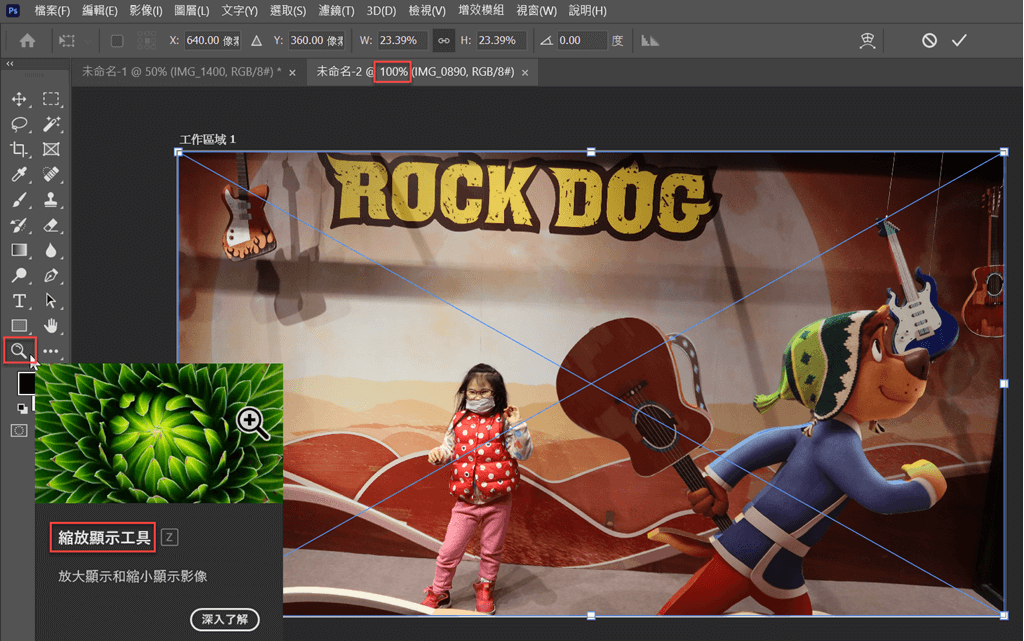Select the Rectangular Marquee tool

click(51, 99)
